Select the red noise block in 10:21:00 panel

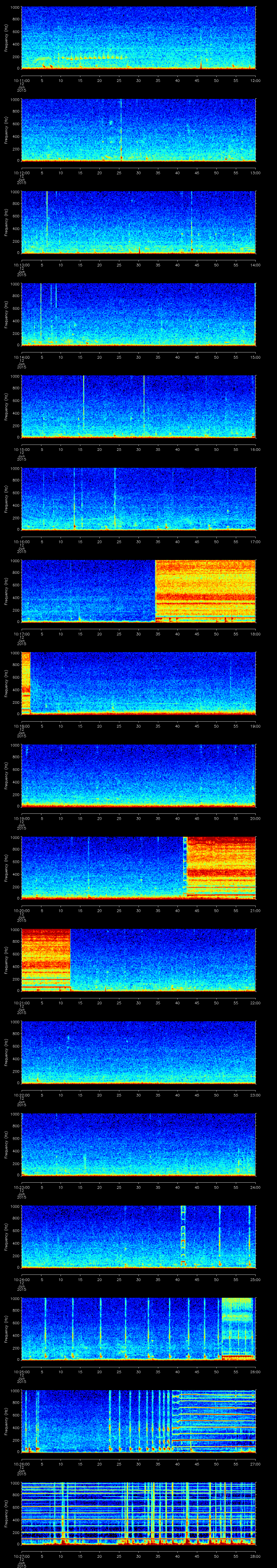tap(46, 959)
